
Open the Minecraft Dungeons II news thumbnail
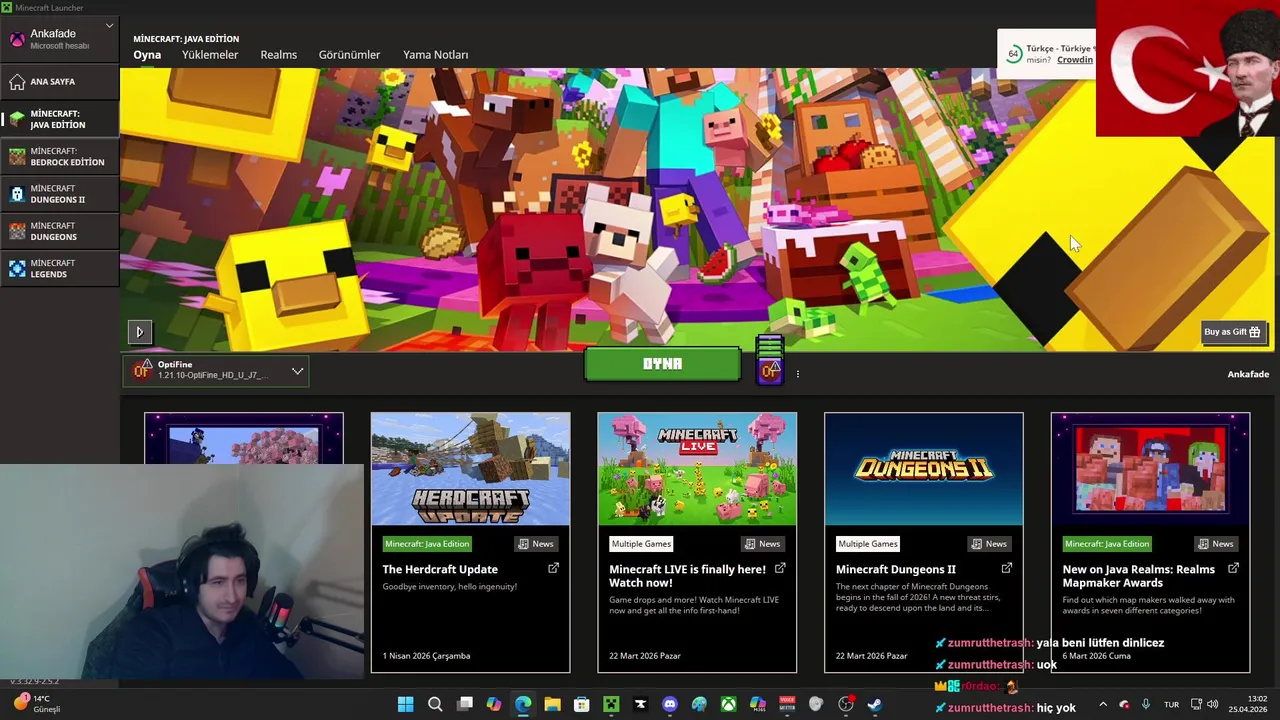point(923,469)
